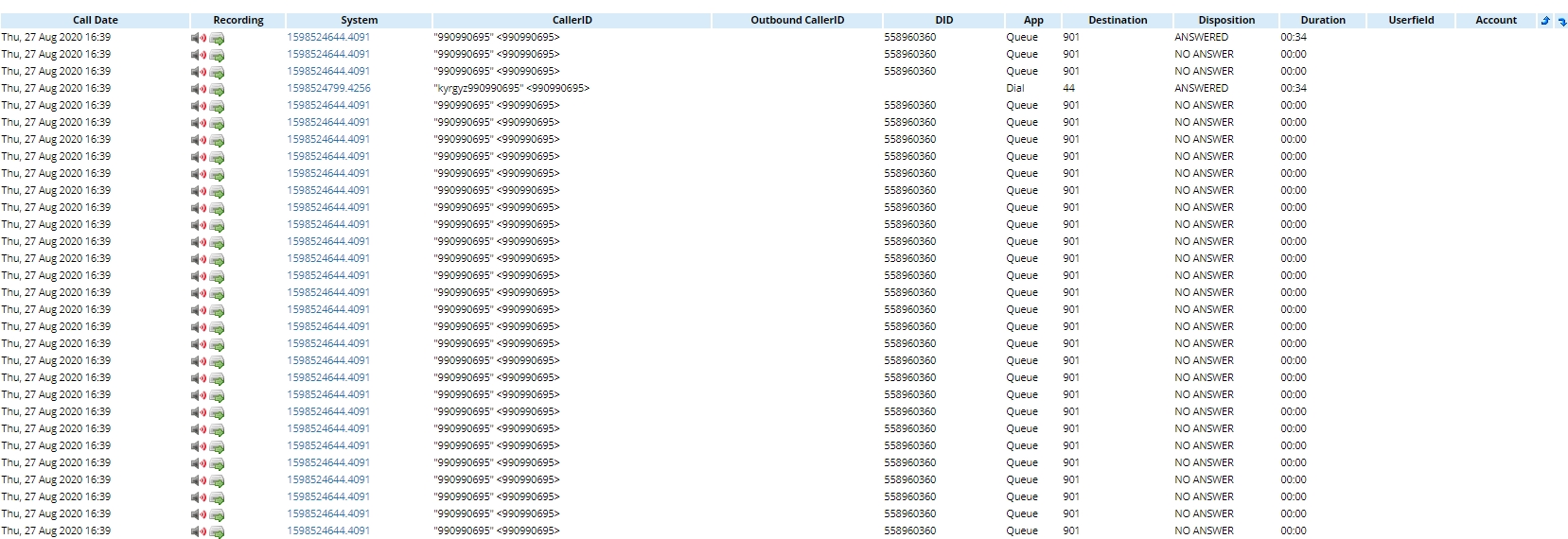Click the Disposition column header

coord(1226,20)
